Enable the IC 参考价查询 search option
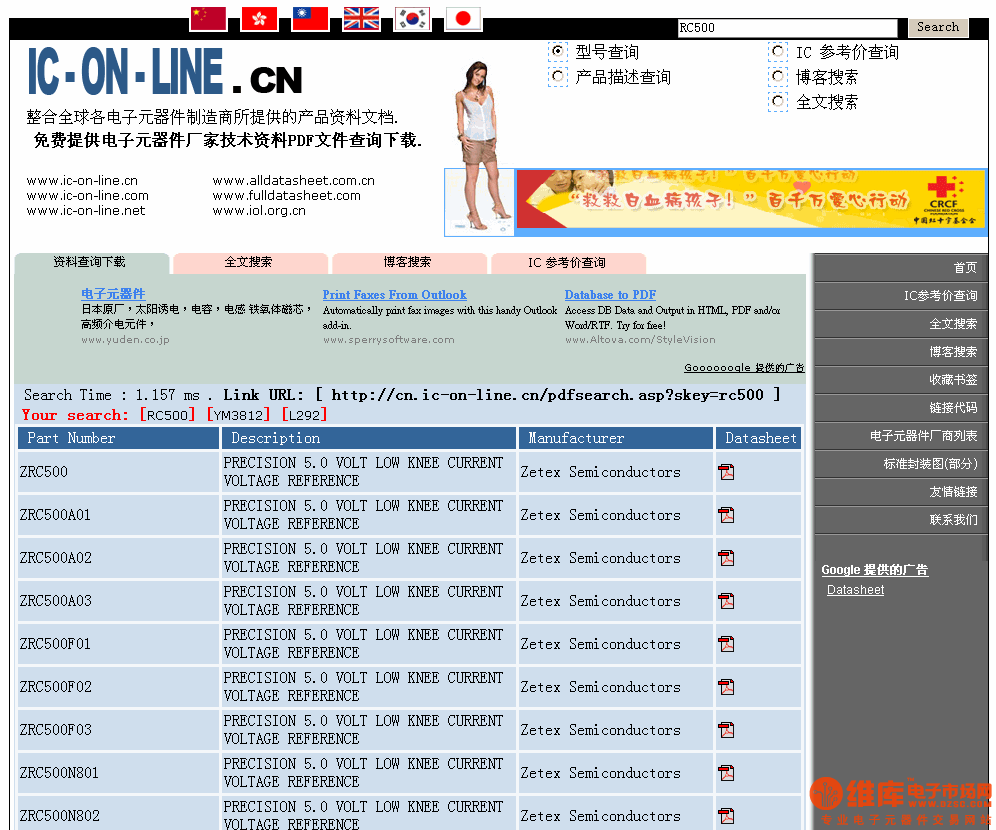Screen dimensions: 996x830 coord(778,50)
